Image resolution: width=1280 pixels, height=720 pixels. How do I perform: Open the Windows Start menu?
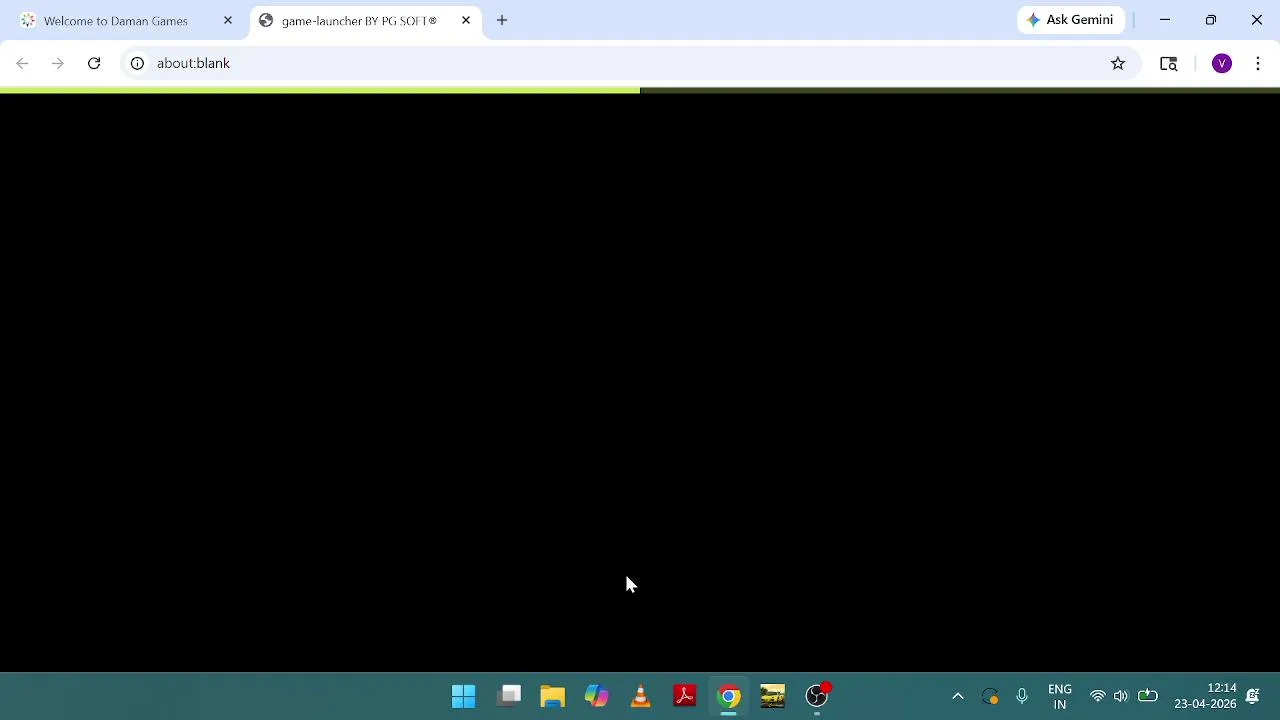point(464,696)
